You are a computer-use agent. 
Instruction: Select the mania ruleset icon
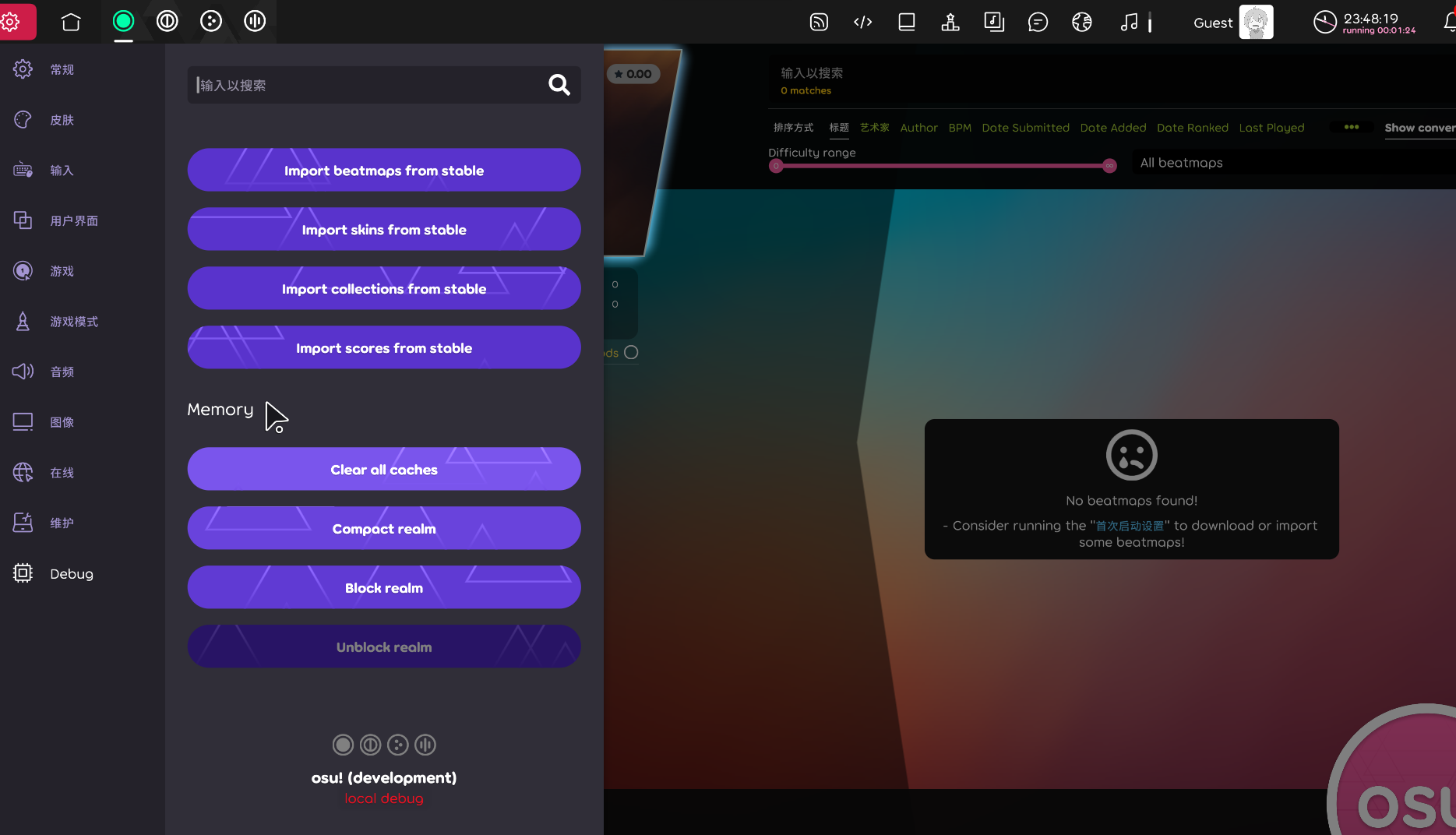click(x=255, y=22)
